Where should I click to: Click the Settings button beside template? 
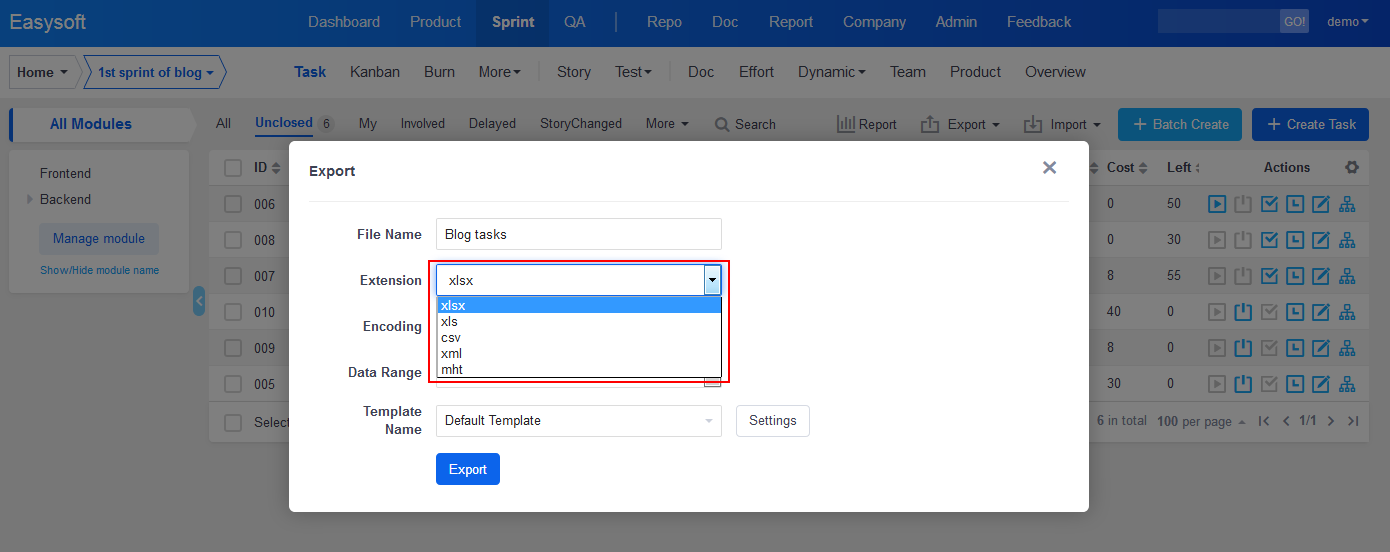(x=772, y=421)
